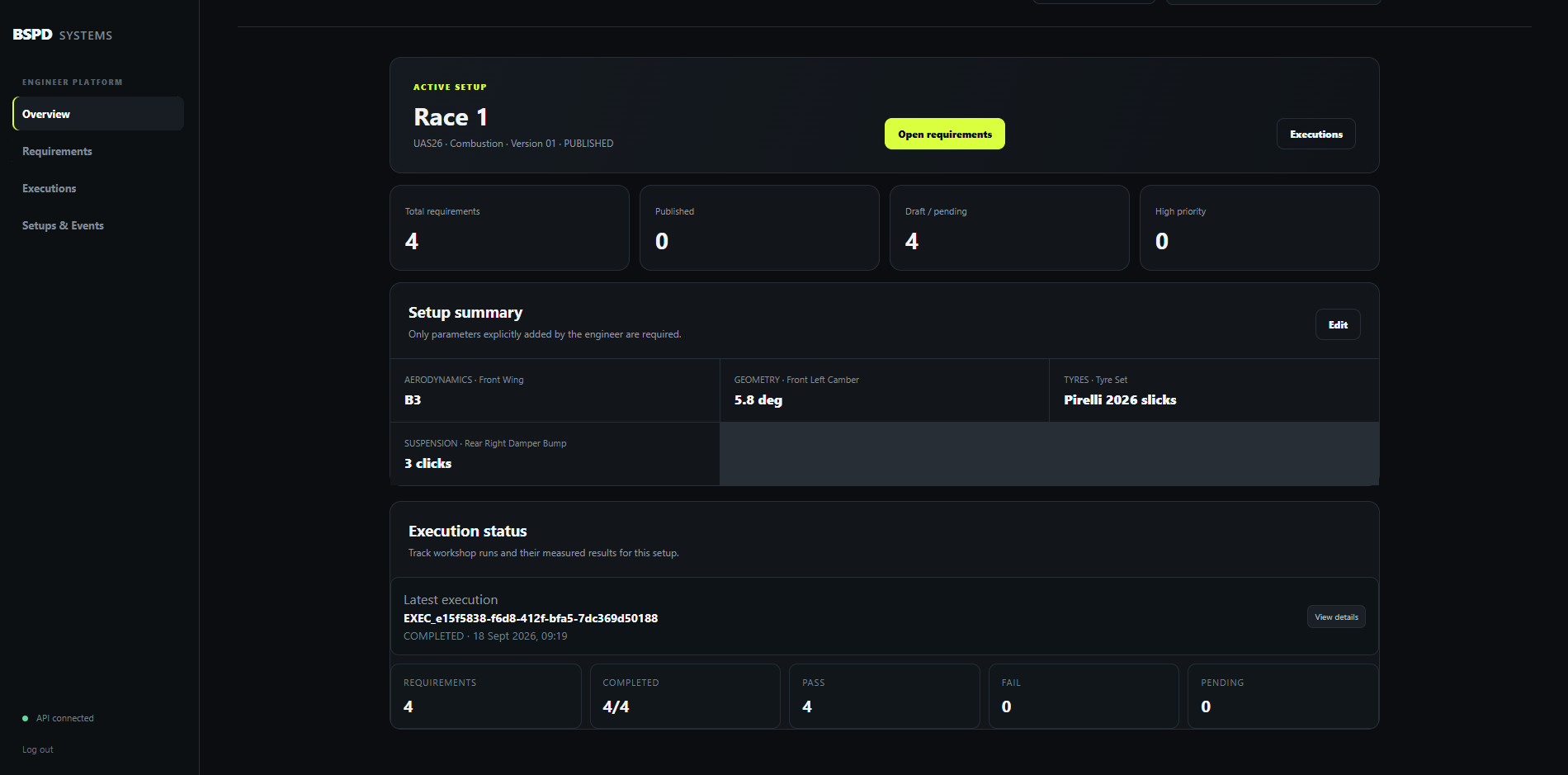This screenshot has height=775, width=1568.
Task: Click the green API connected status dot
Action: (x=25, y=718)
